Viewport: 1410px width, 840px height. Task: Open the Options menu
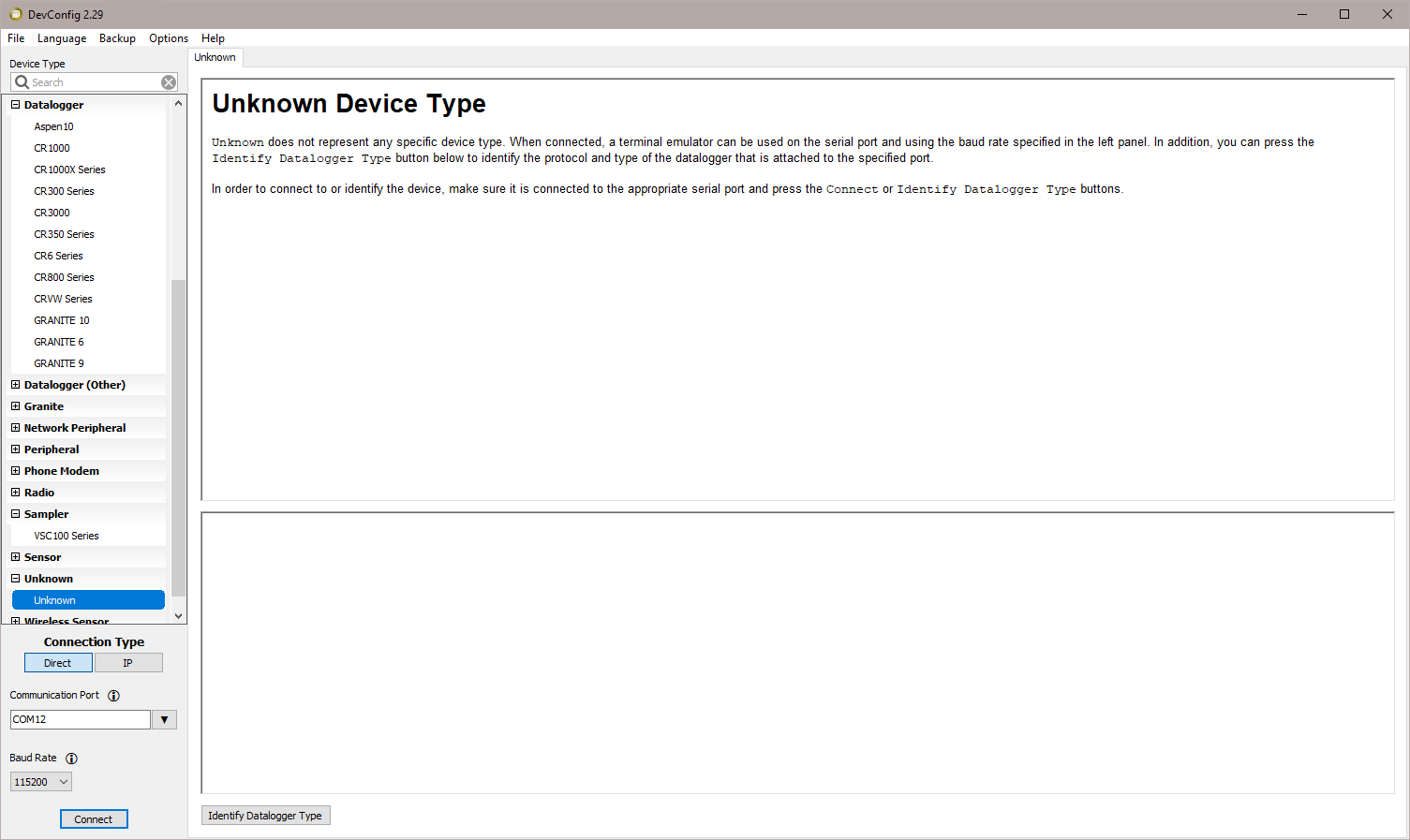click(168, 38)
